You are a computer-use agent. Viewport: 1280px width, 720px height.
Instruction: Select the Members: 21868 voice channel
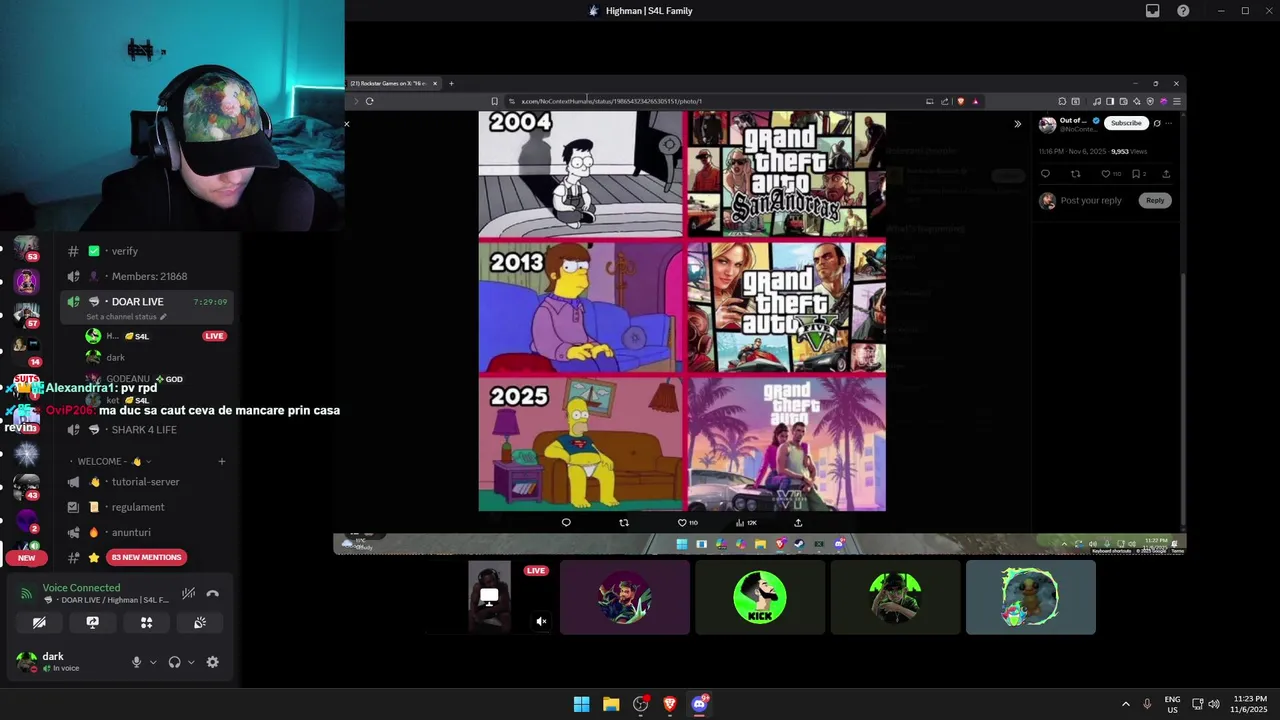click(x=147, y=276)
